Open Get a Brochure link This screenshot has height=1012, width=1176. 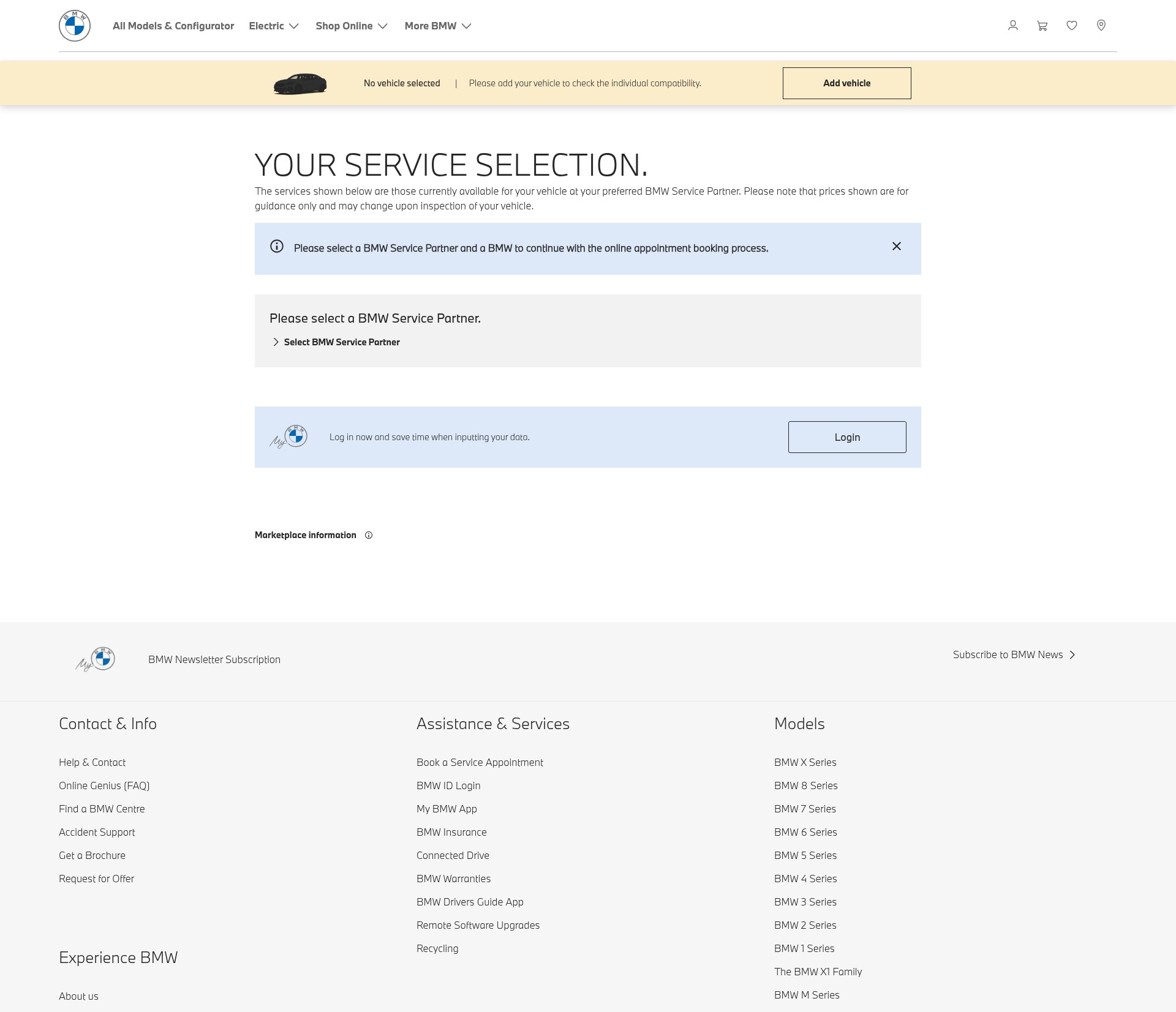[92, 856]
